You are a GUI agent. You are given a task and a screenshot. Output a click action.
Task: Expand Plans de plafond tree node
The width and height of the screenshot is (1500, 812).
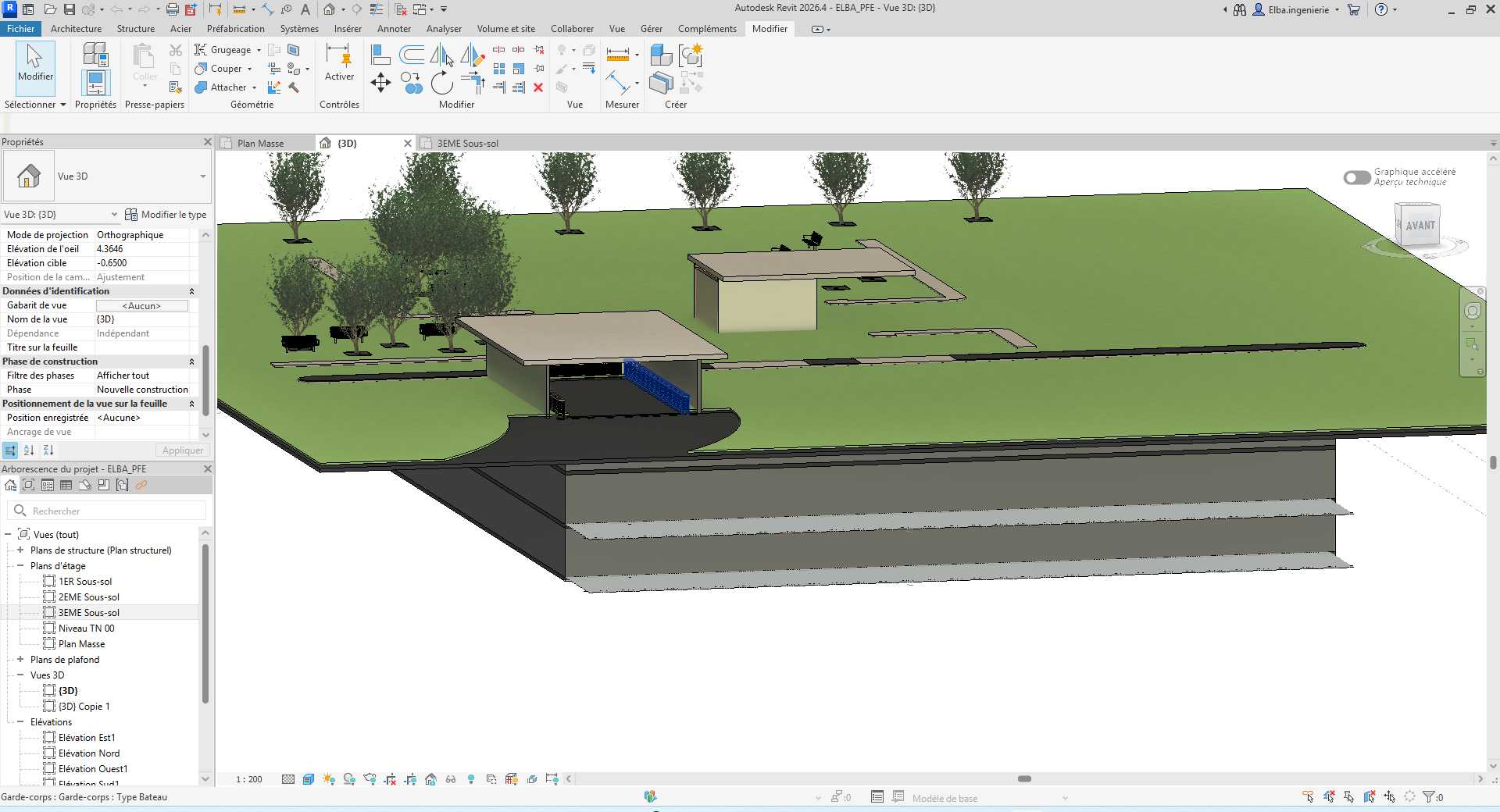[x=20, y=659]
